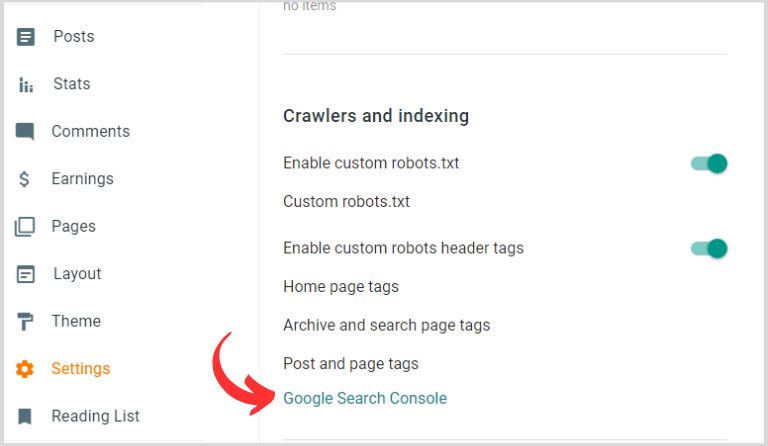
Task: Open the Google Search Console link
Action: click(365, 398)
